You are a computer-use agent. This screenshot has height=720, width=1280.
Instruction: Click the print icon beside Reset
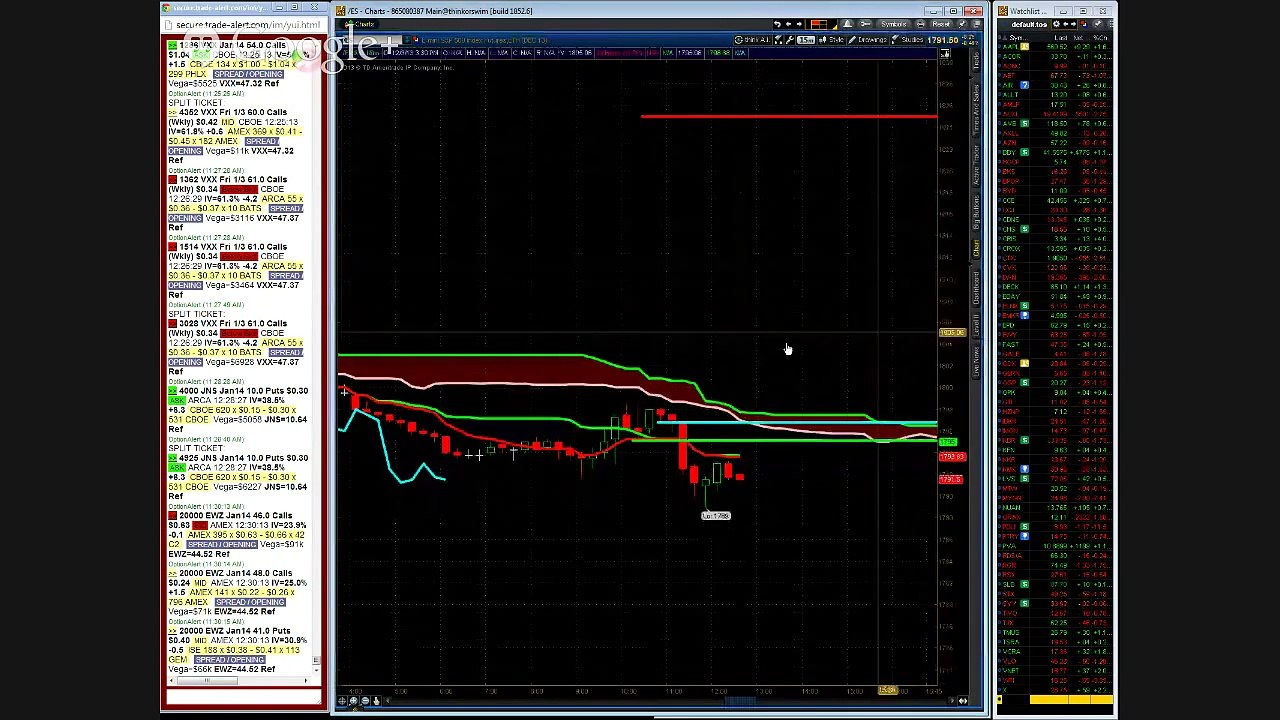(920, 24)
